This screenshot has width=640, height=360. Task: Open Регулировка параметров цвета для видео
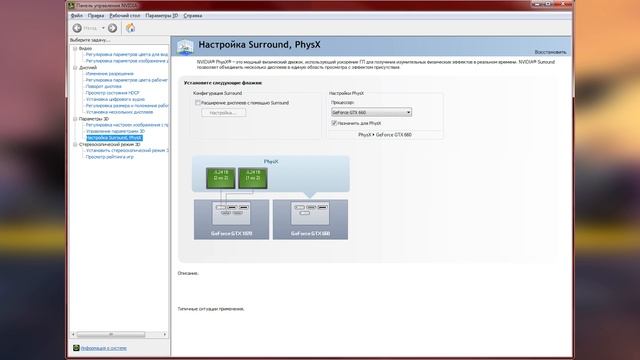pyautogui.click(x=127, y=54)
